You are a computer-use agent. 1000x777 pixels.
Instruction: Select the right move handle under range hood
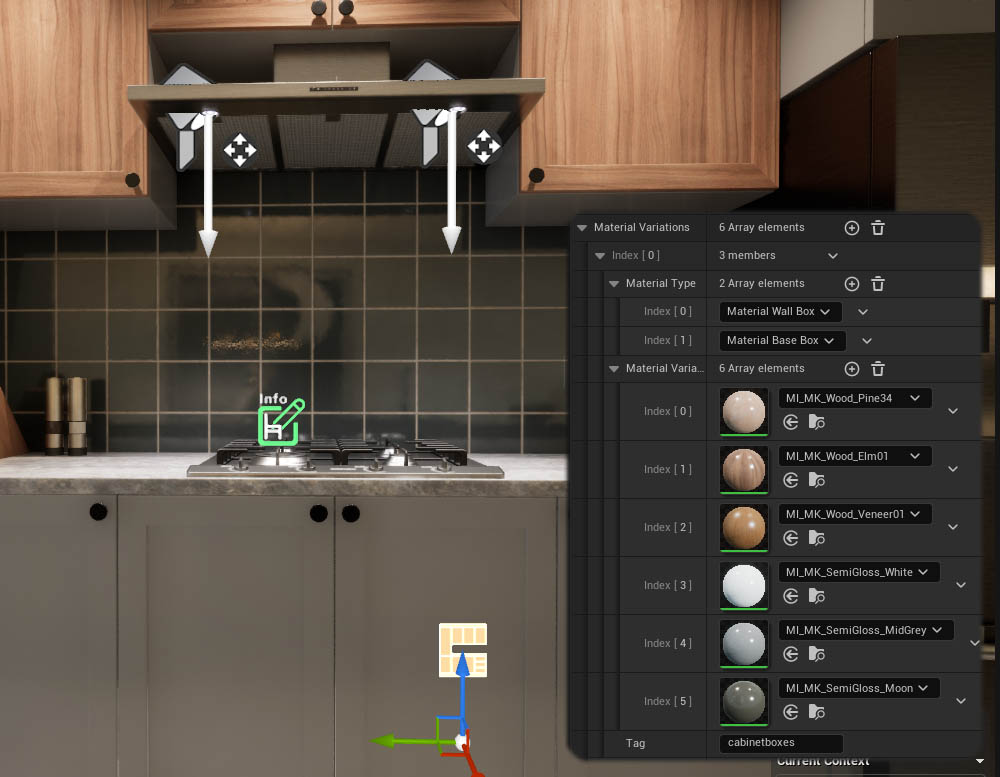[x=483, y=146]
